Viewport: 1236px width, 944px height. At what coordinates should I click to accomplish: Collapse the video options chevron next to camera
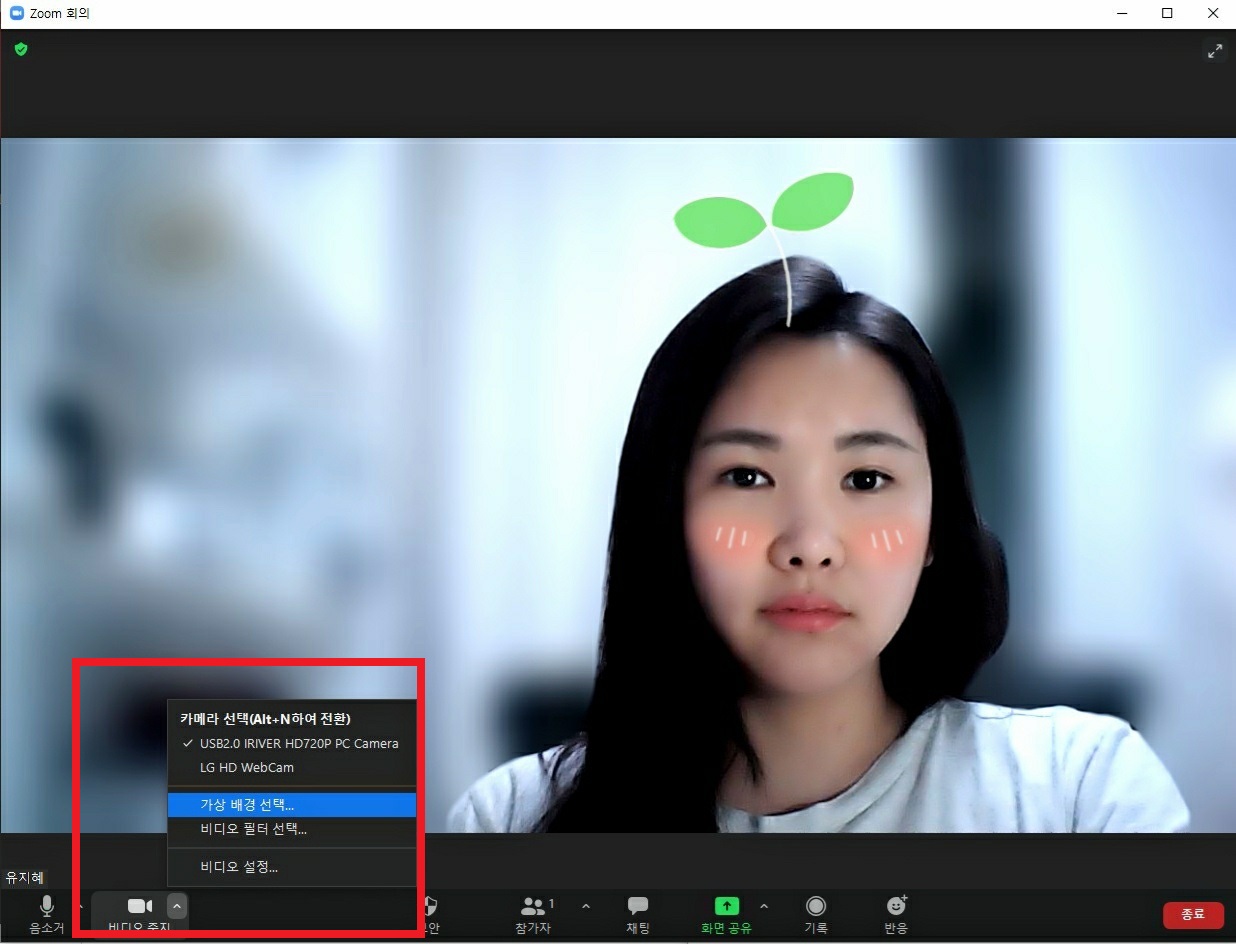click(x=177, y=906)
